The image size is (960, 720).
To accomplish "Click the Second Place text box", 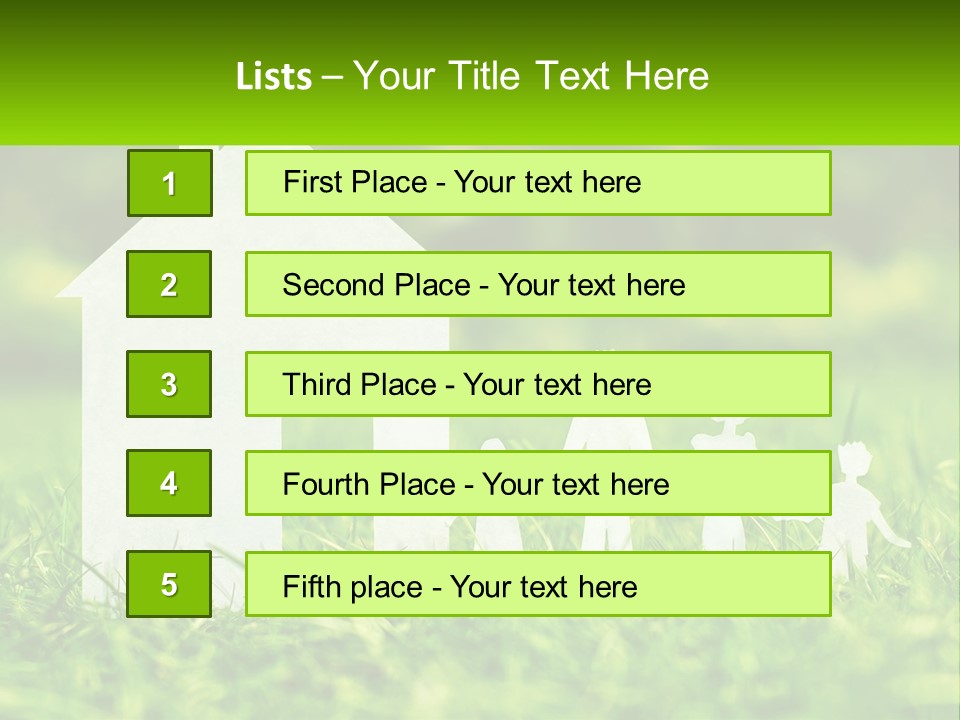I will tap(537, 284).
